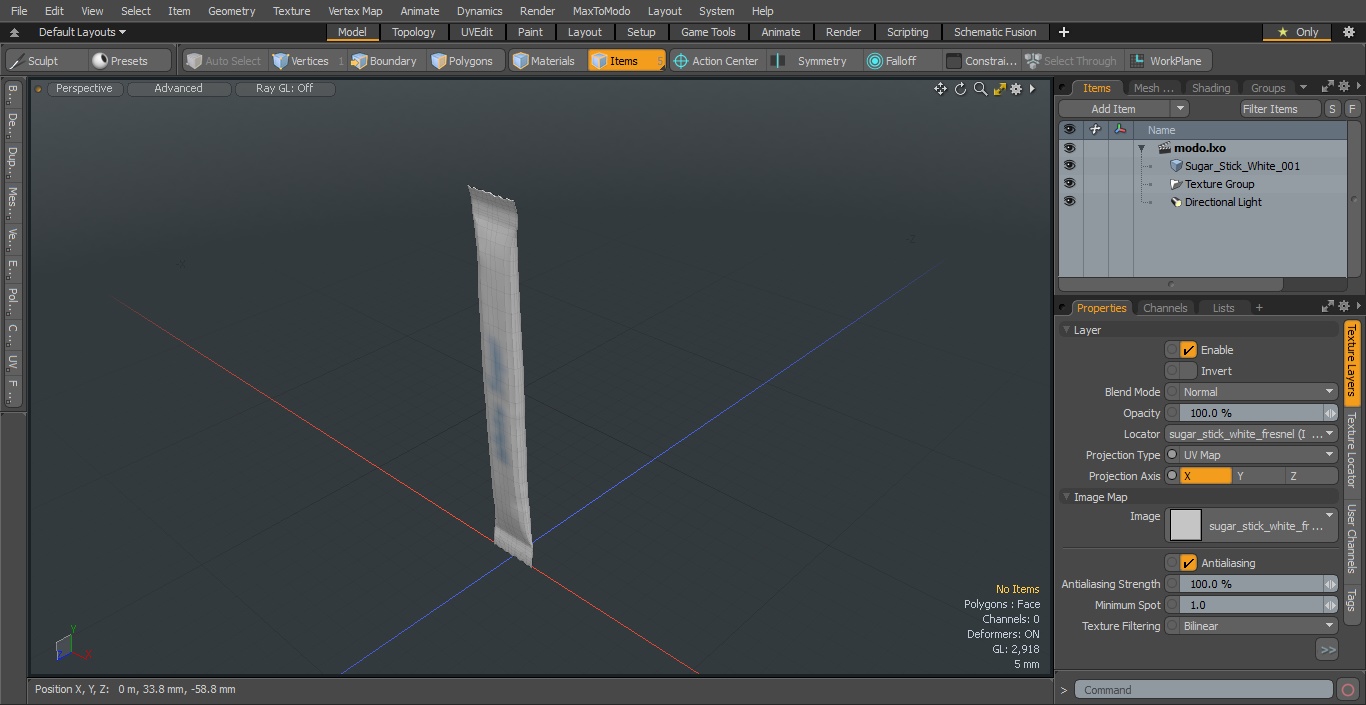The image size is (1366, 705).
Task: Open the Vertex Map menu
Action: click(355, 11)
